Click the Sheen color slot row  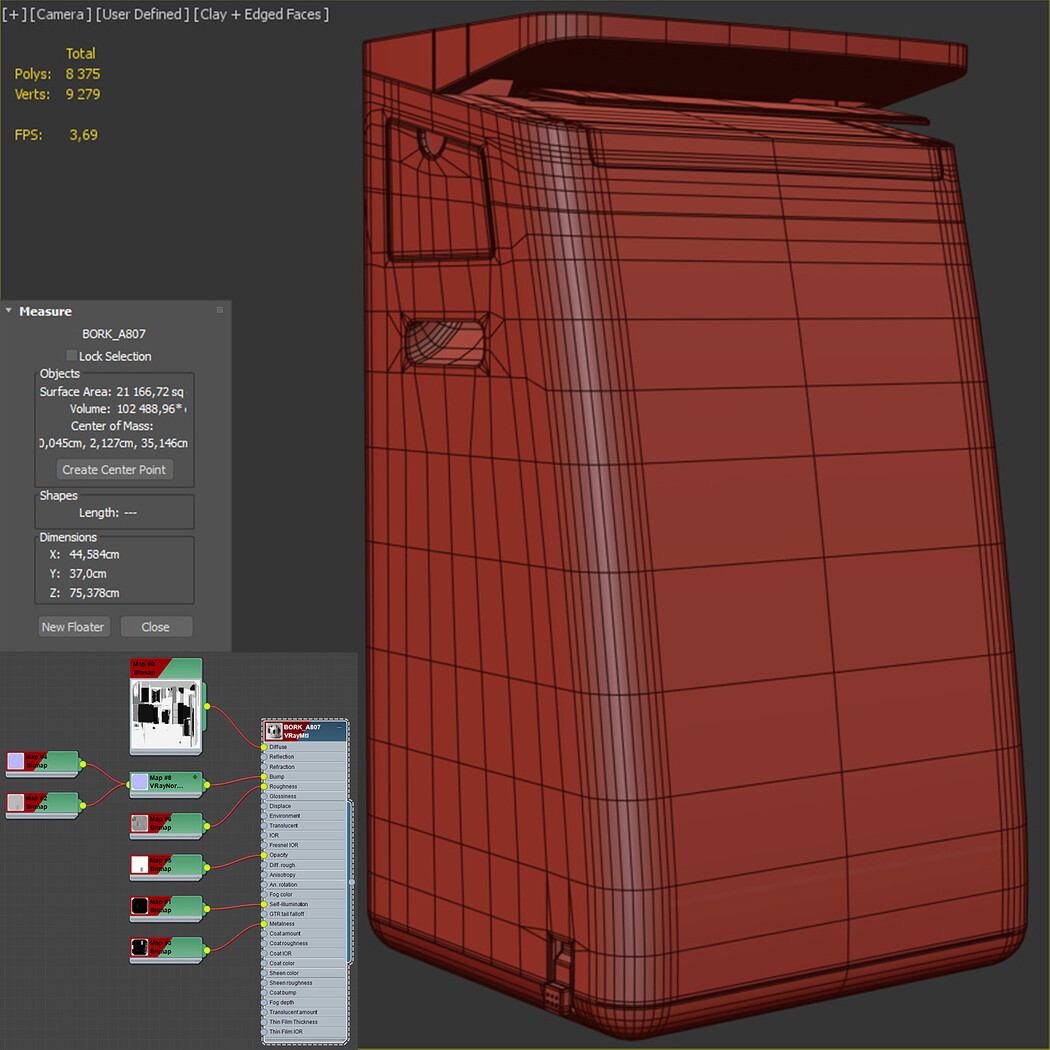coord(305,973)
